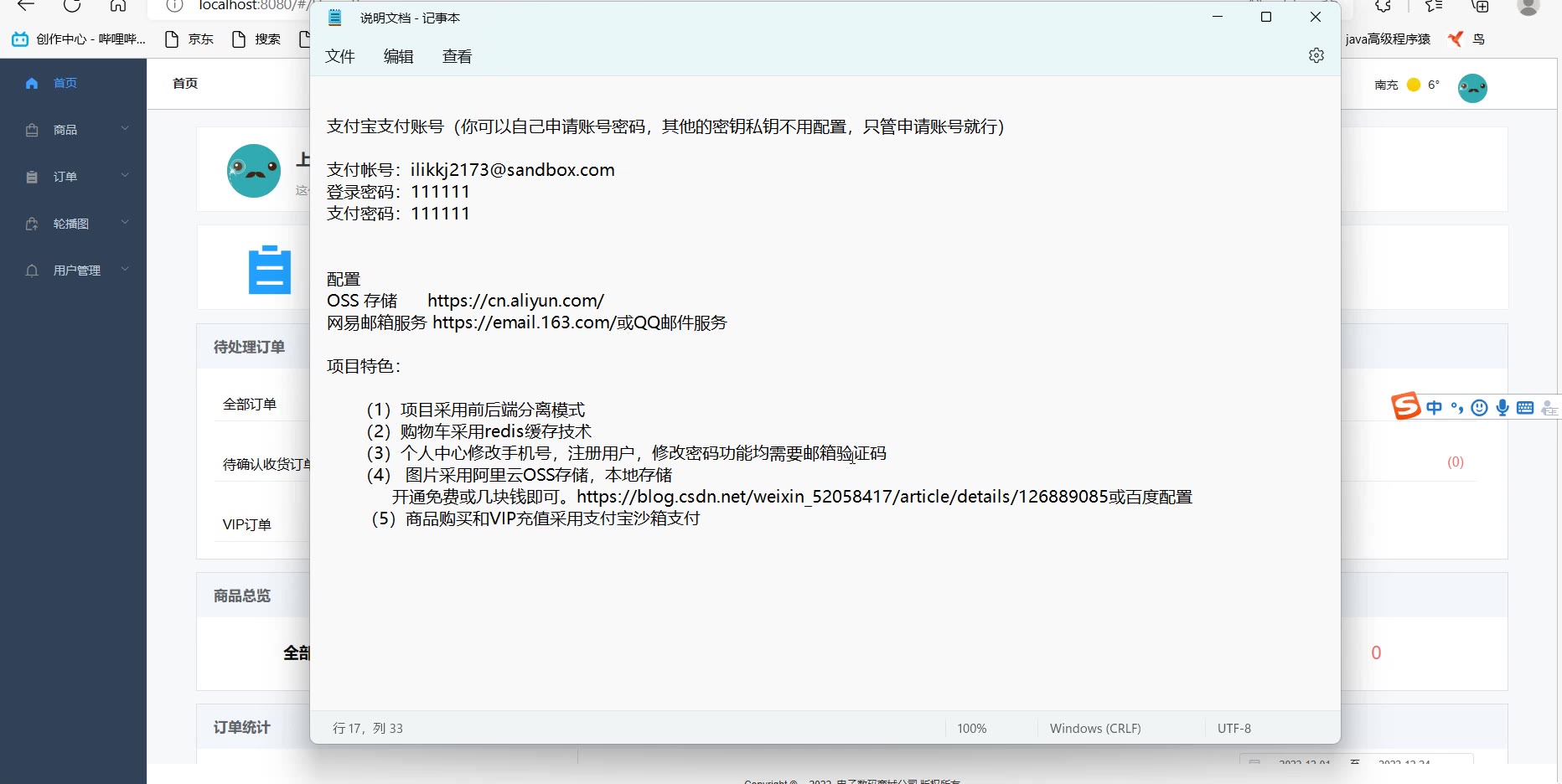Open Notepad settings gear icon
This screenshot has width=1562, height=784.
click(1316, 55)
